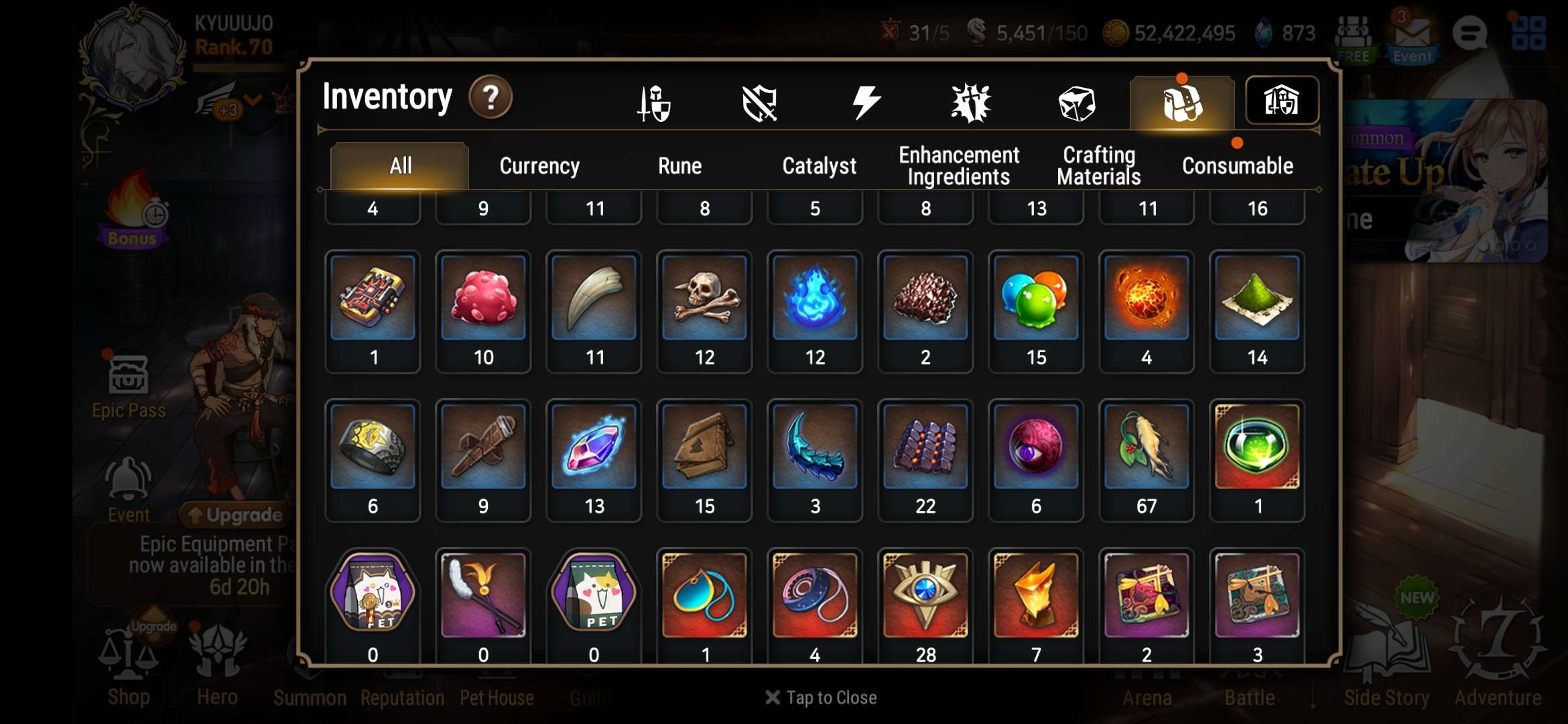Open the grid menu icon at top right
1568x724 pixels.
coord(1528,34)
